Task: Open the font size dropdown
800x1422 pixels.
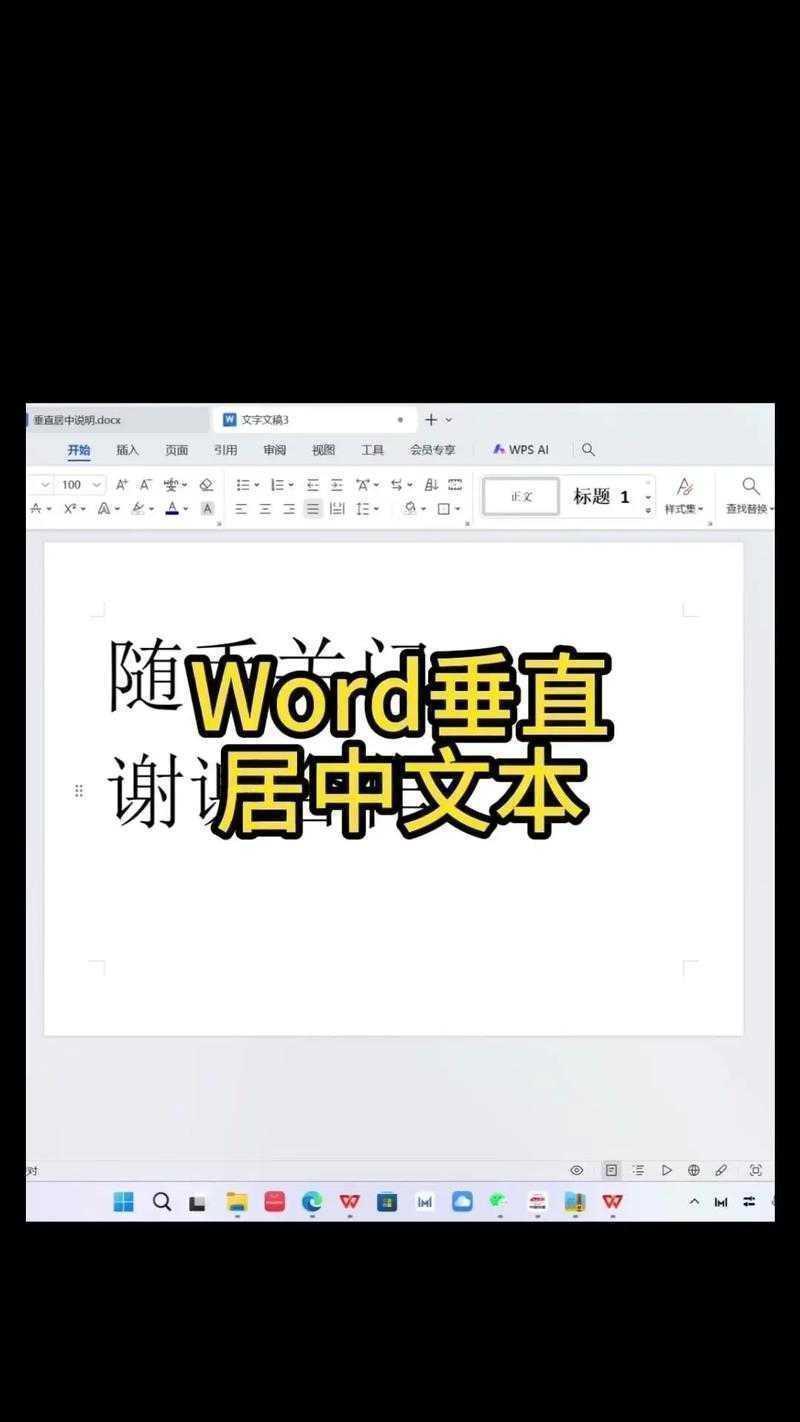Action: (97, 484)
